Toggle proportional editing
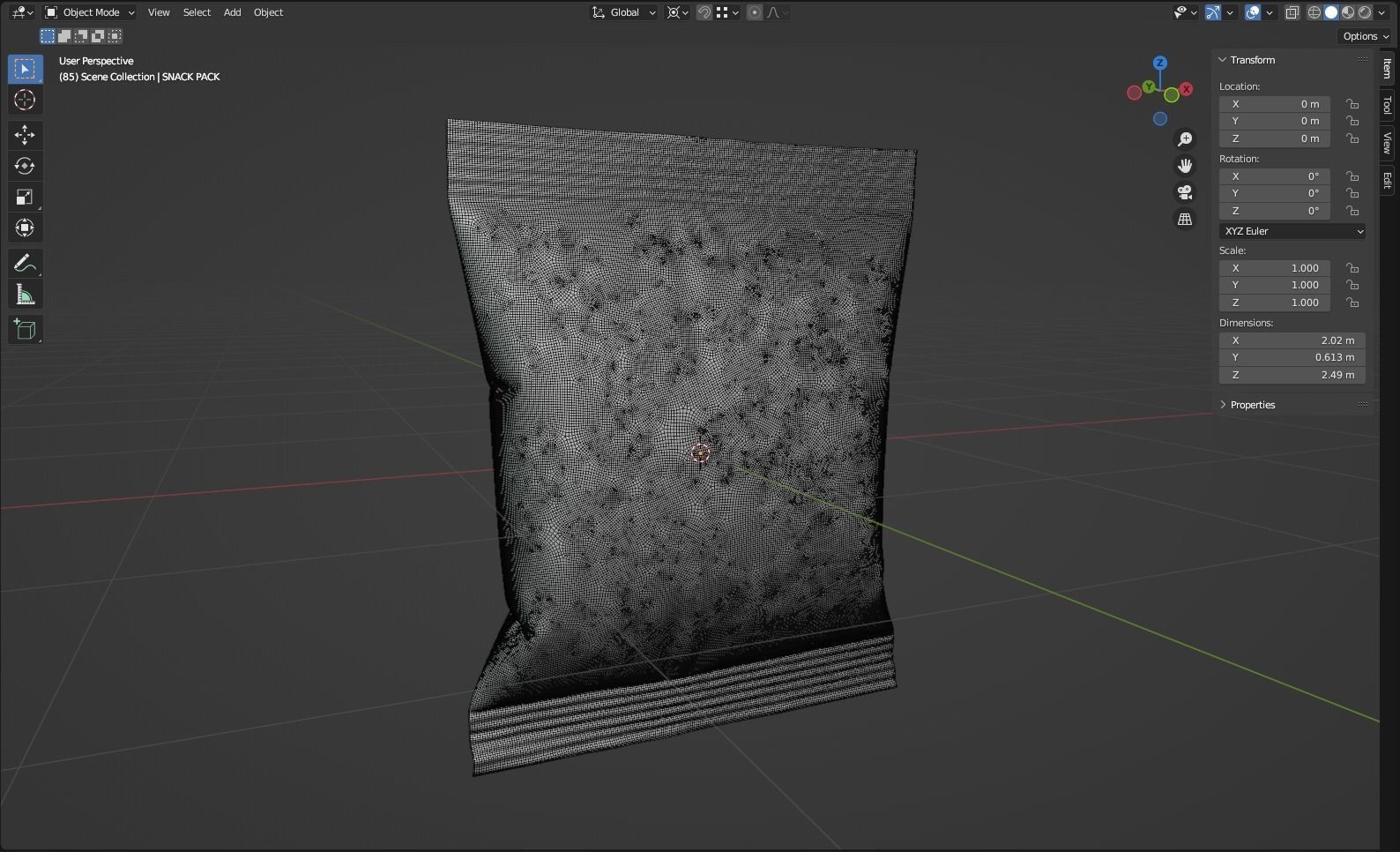The image size is (1400, 852). click(755, 12)
